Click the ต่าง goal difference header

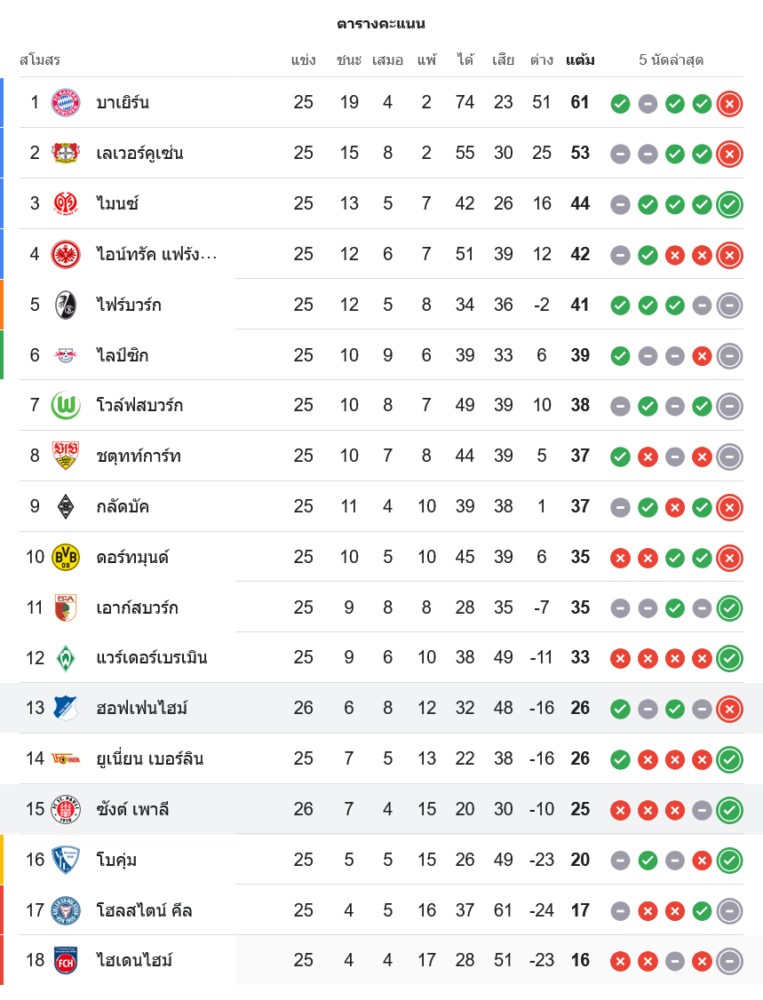542,60
